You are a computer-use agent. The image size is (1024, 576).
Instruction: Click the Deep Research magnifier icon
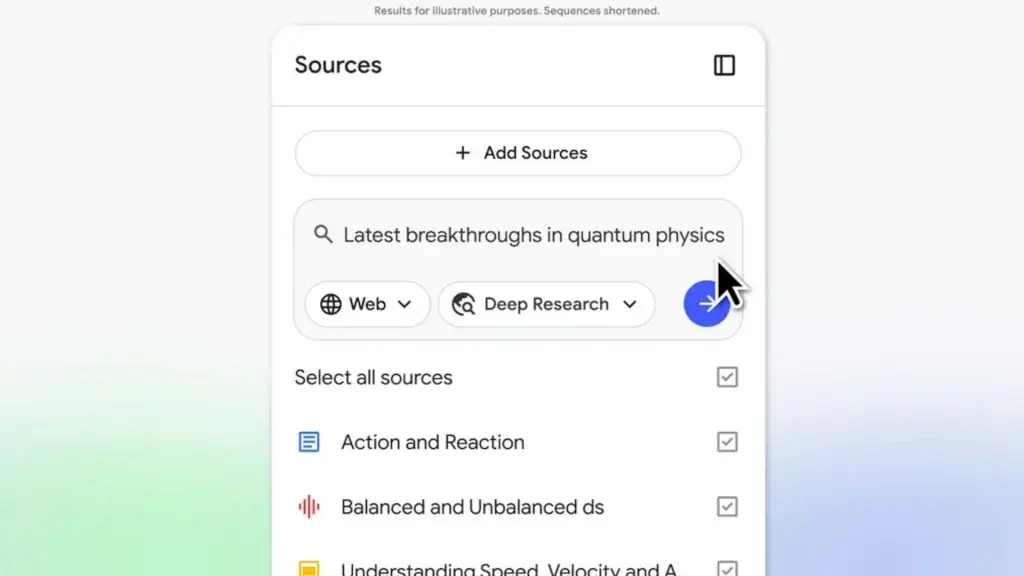tap(463, 304)
